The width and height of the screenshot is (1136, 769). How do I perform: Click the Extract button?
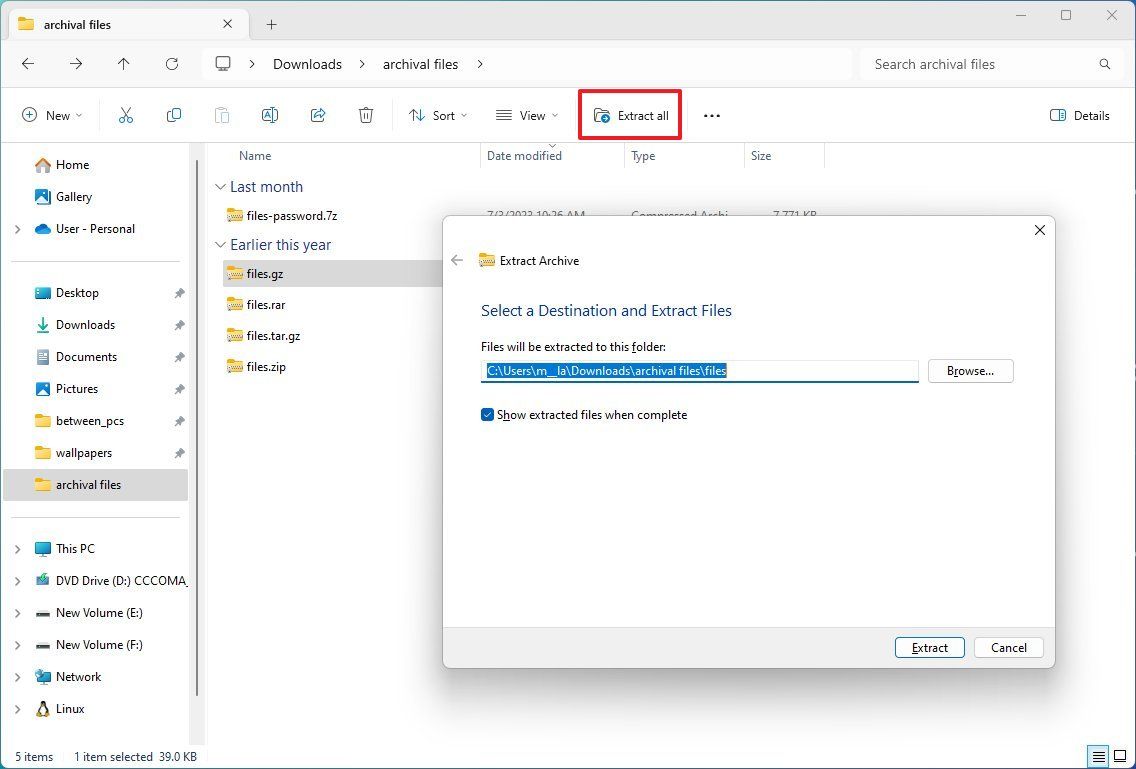point(928,647)
